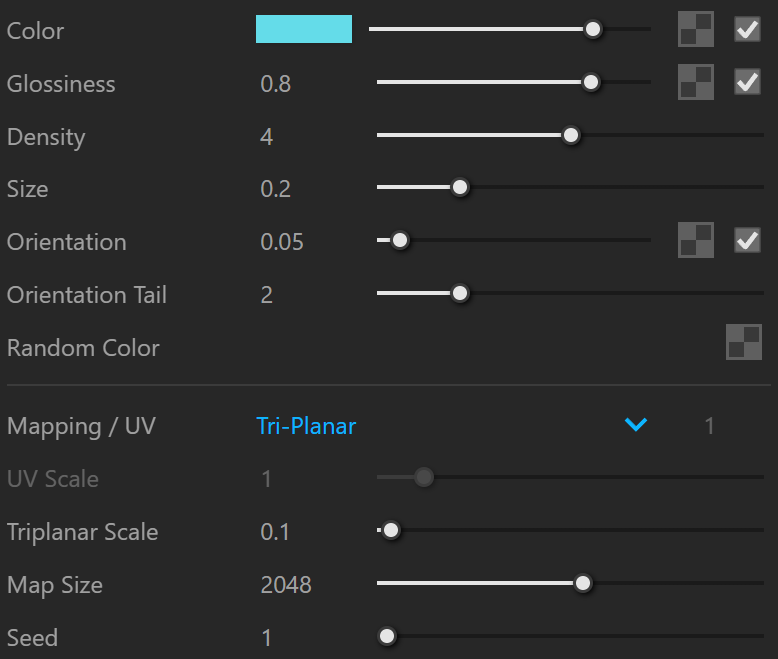Screen dimensions: 778x659
Task: Toggle the Glossiness map checkbox
Action: (x=747, y=82)
